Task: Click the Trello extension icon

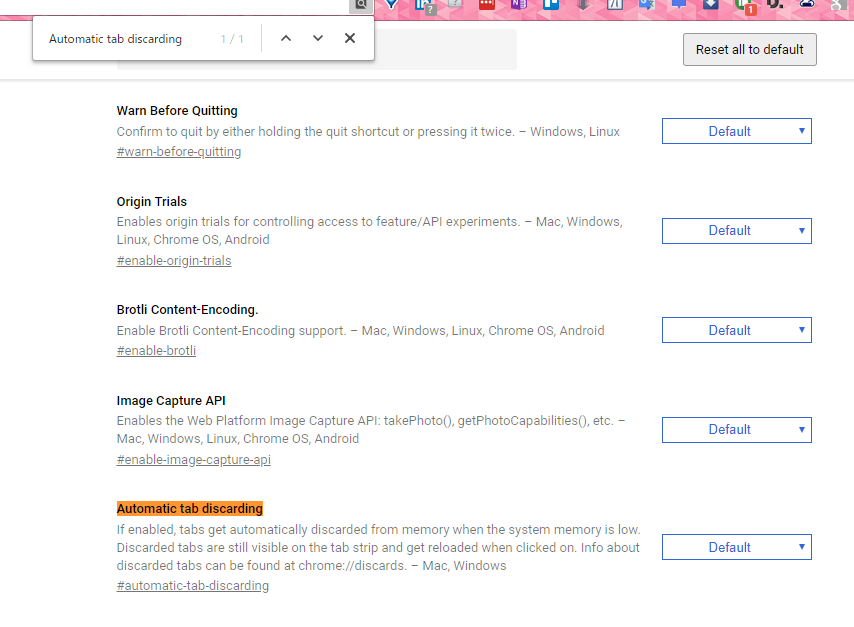Action: point(551,4)
